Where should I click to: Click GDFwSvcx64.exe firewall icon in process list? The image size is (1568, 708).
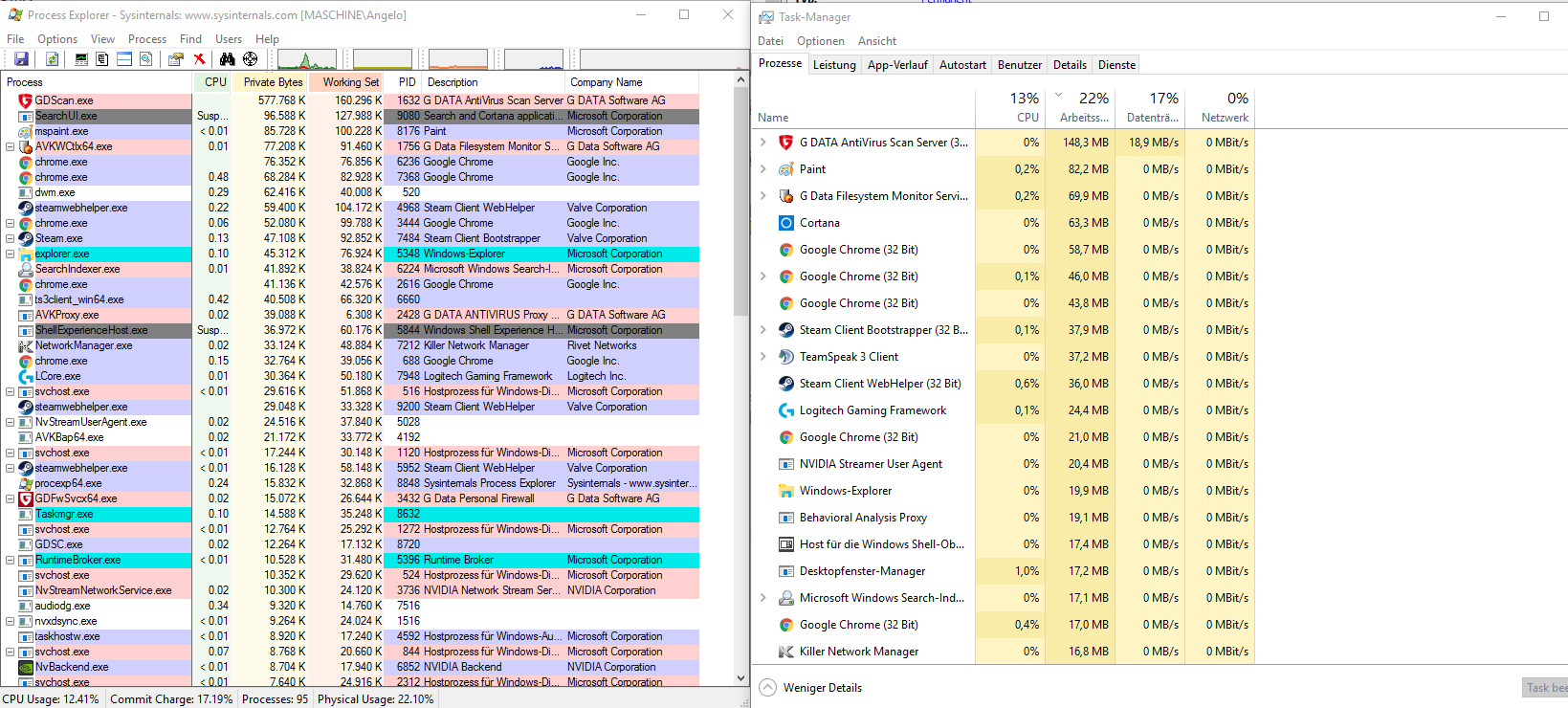click(x=27, y=498)
